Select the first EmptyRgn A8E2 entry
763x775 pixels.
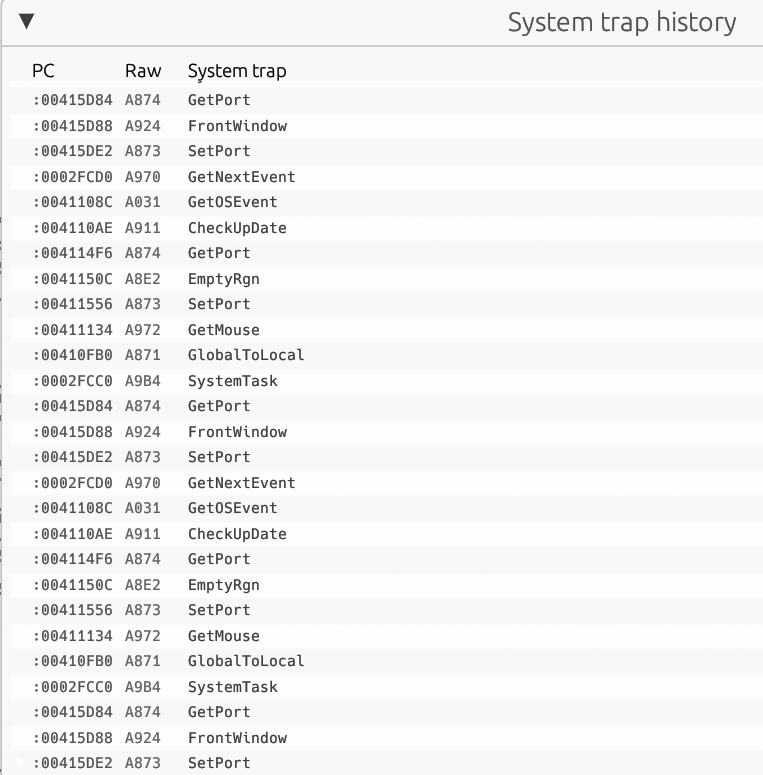386,279
